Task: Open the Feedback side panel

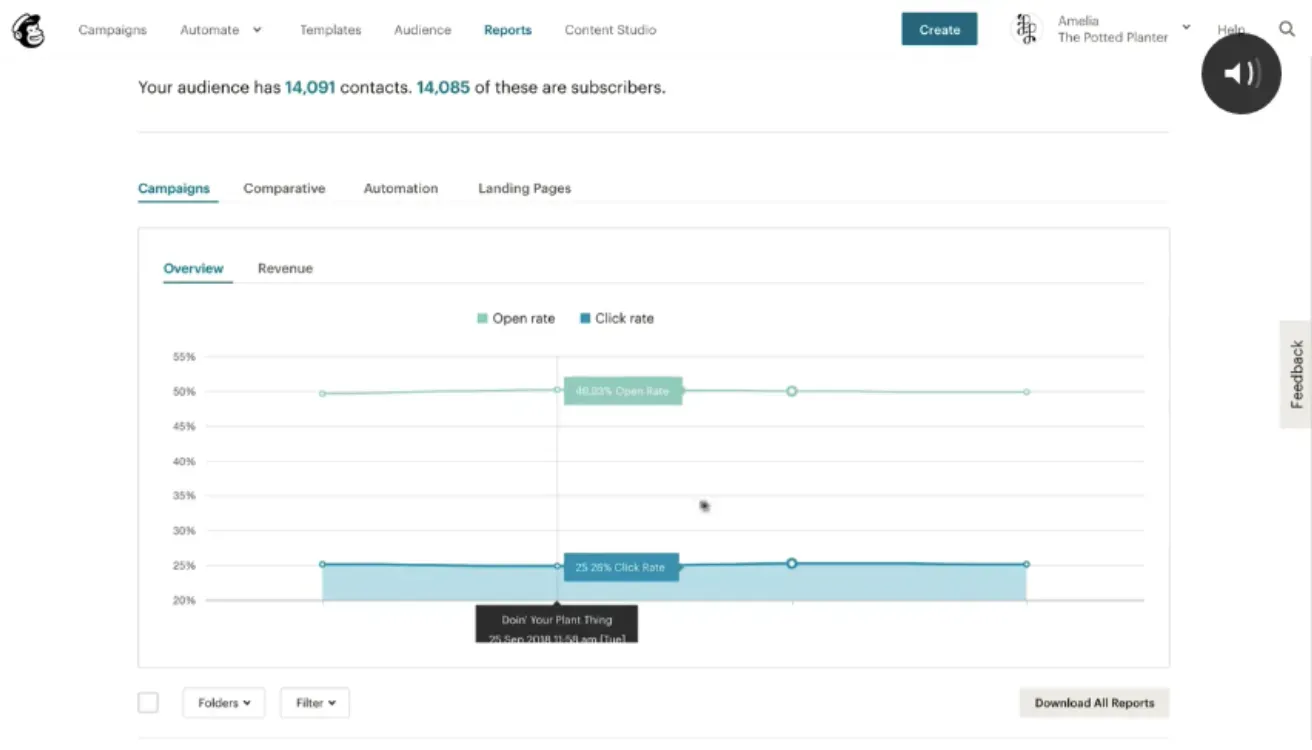Action: pos(1296,374)
